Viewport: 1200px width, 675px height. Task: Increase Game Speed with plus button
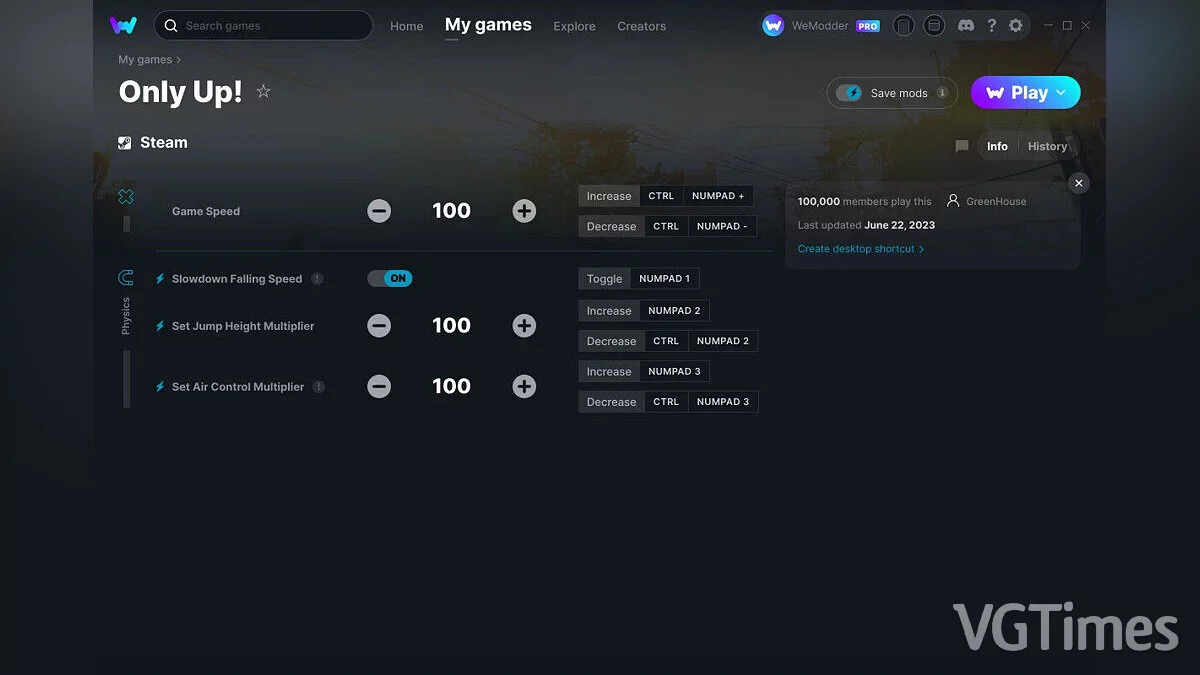coord(524,211)
